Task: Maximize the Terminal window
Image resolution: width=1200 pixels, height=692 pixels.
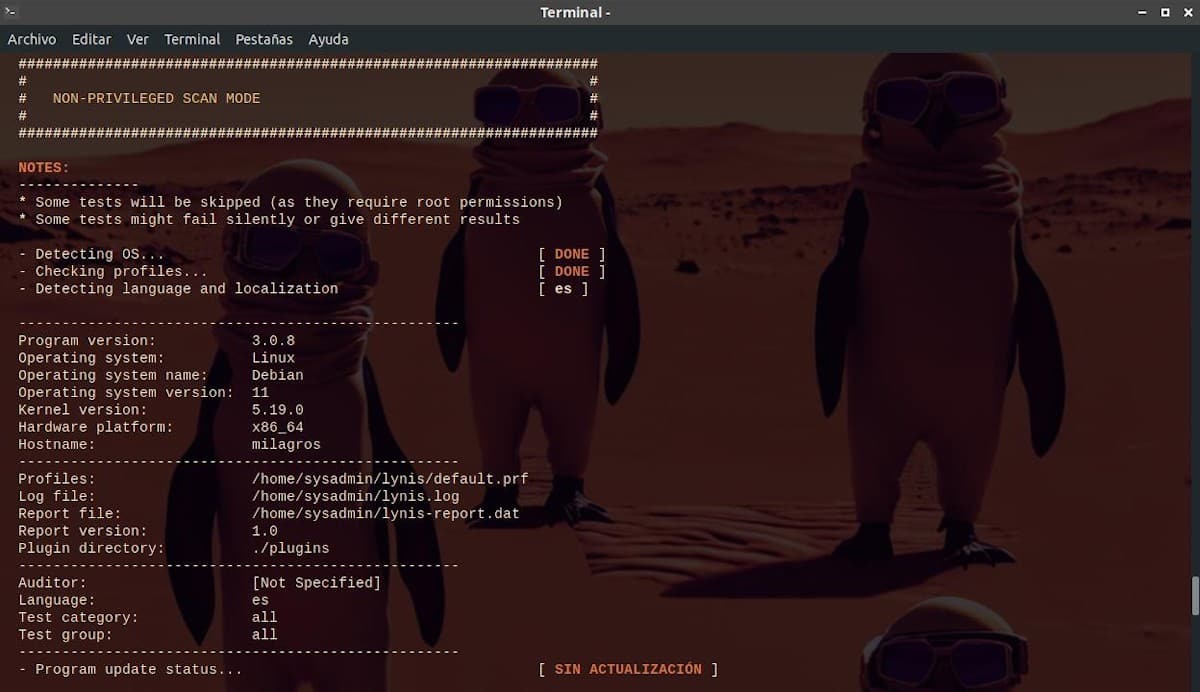Action: tap(1164, 12)
